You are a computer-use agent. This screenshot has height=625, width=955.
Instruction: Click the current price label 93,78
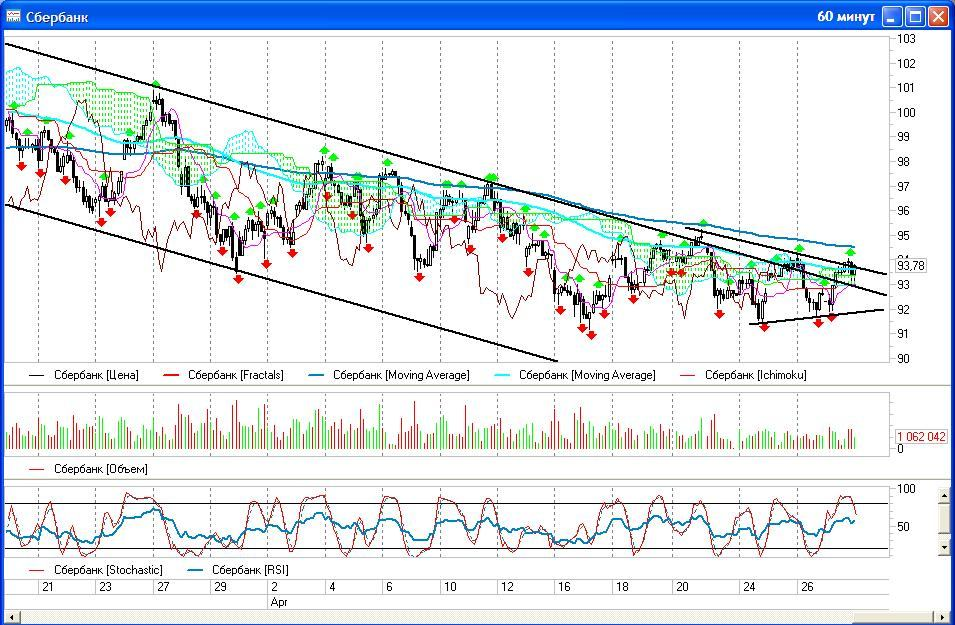[911, 266]
